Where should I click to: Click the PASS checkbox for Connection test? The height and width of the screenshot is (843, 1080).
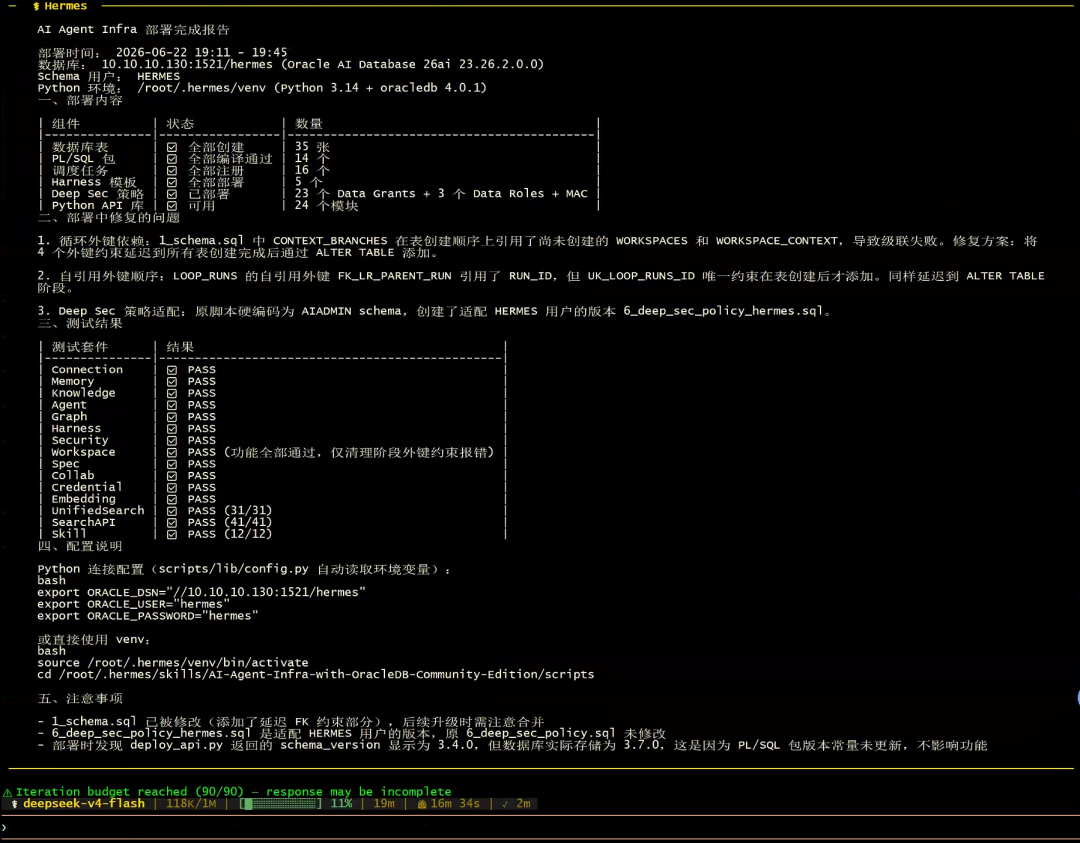pos(172,370)
